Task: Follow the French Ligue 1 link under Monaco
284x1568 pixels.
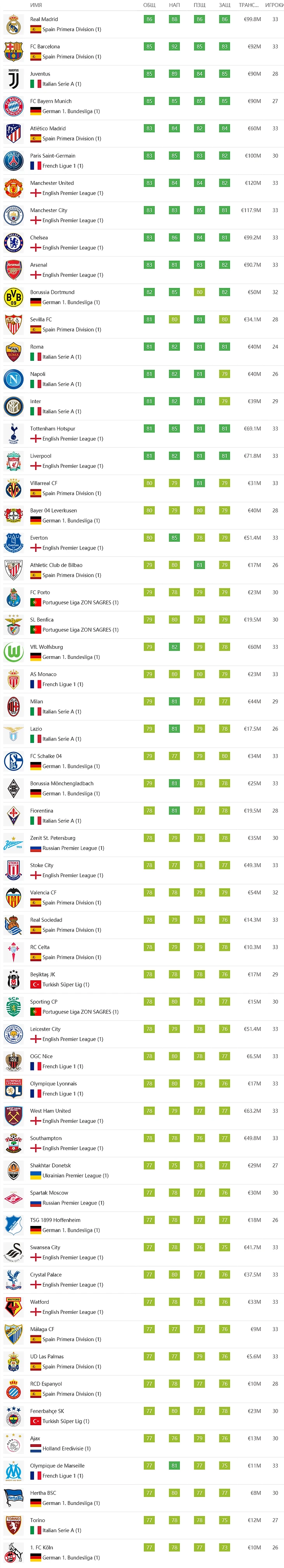Action: coord(63,684)
